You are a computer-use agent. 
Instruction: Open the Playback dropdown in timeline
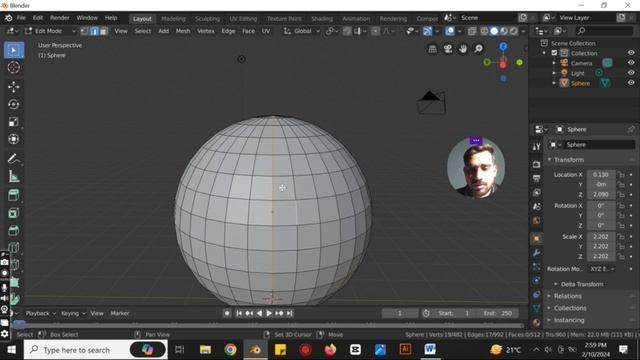[x=40, y=313]
